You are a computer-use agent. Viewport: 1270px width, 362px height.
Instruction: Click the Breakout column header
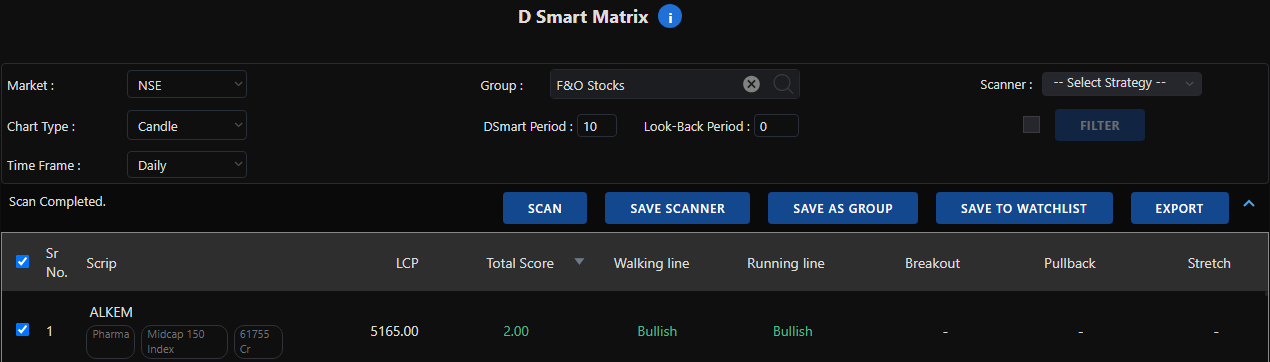(x=932, y=263)
